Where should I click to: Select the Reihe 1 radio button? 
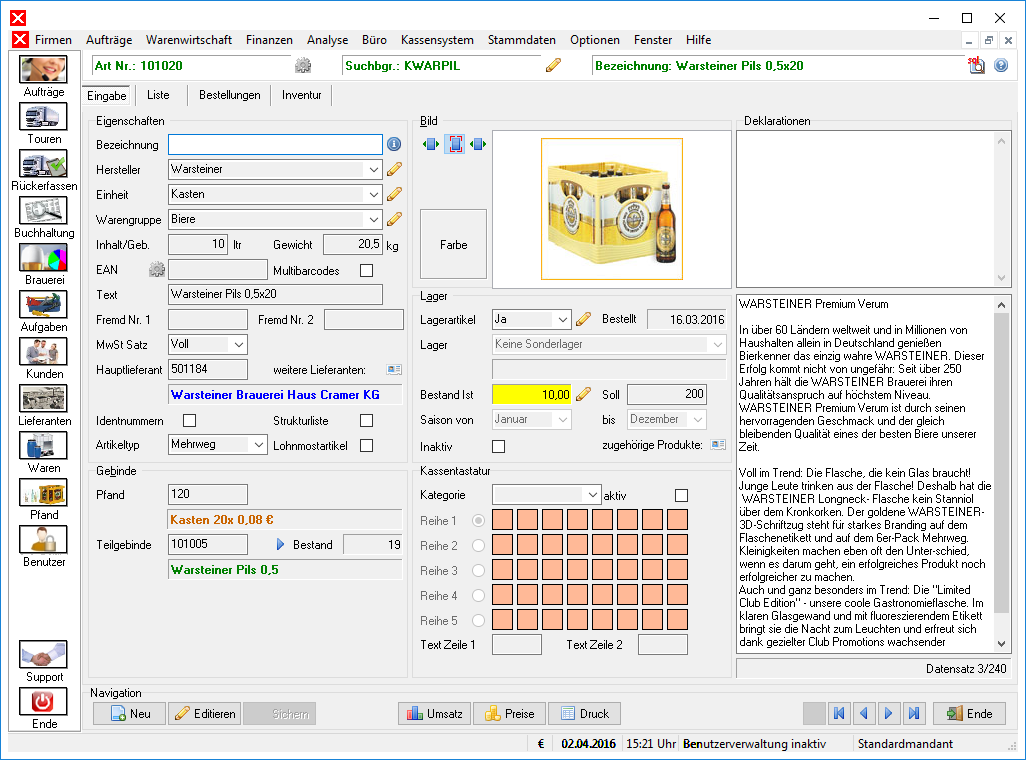[478, 520]
